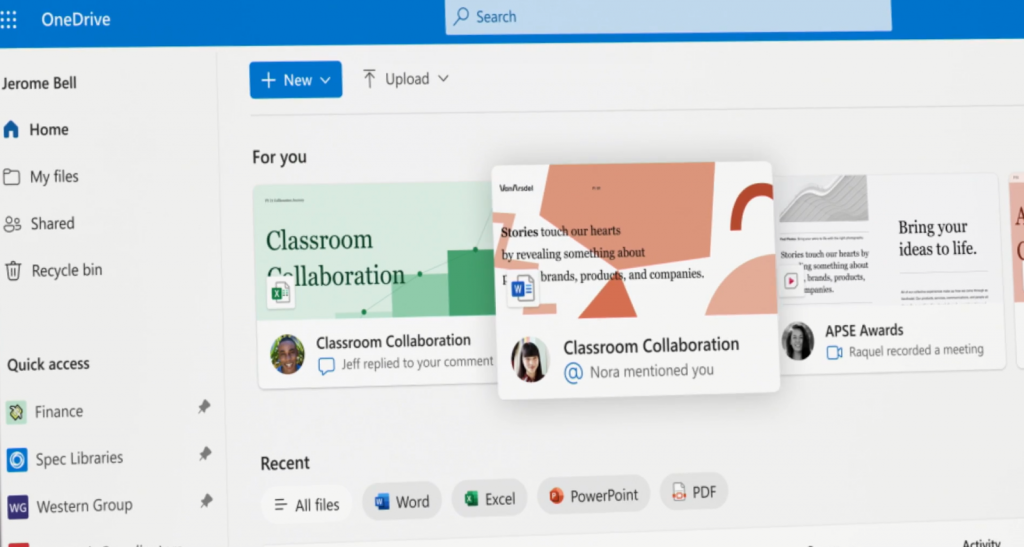Image resolution: width=1024 pixels, height=547 pixels.
Task: Open My files in sidebar
Action: point(40,177)
